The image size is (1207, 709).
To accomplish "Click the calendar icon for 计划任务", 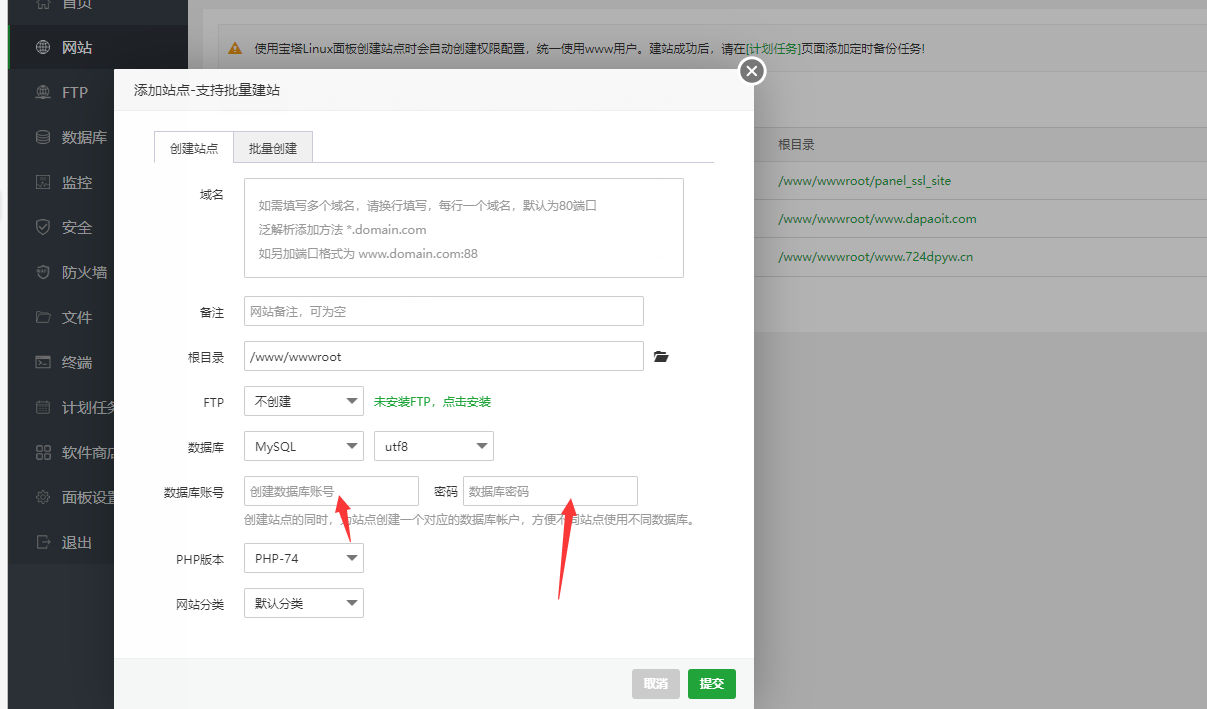I will (x=43, y=407).
